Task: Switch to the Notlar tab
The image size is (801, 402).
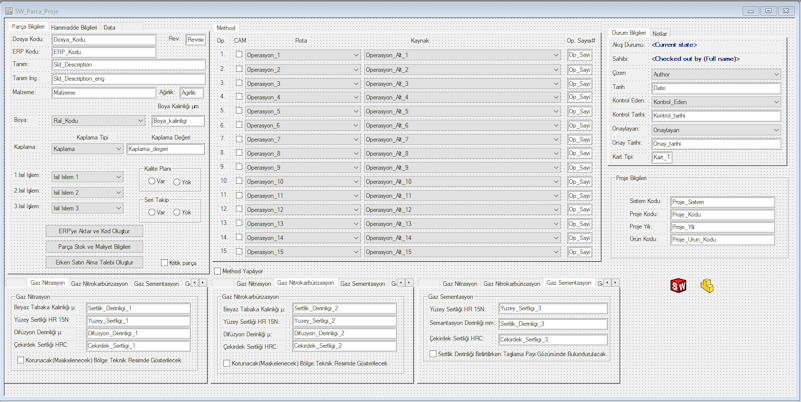Action: tap(659, 33)
